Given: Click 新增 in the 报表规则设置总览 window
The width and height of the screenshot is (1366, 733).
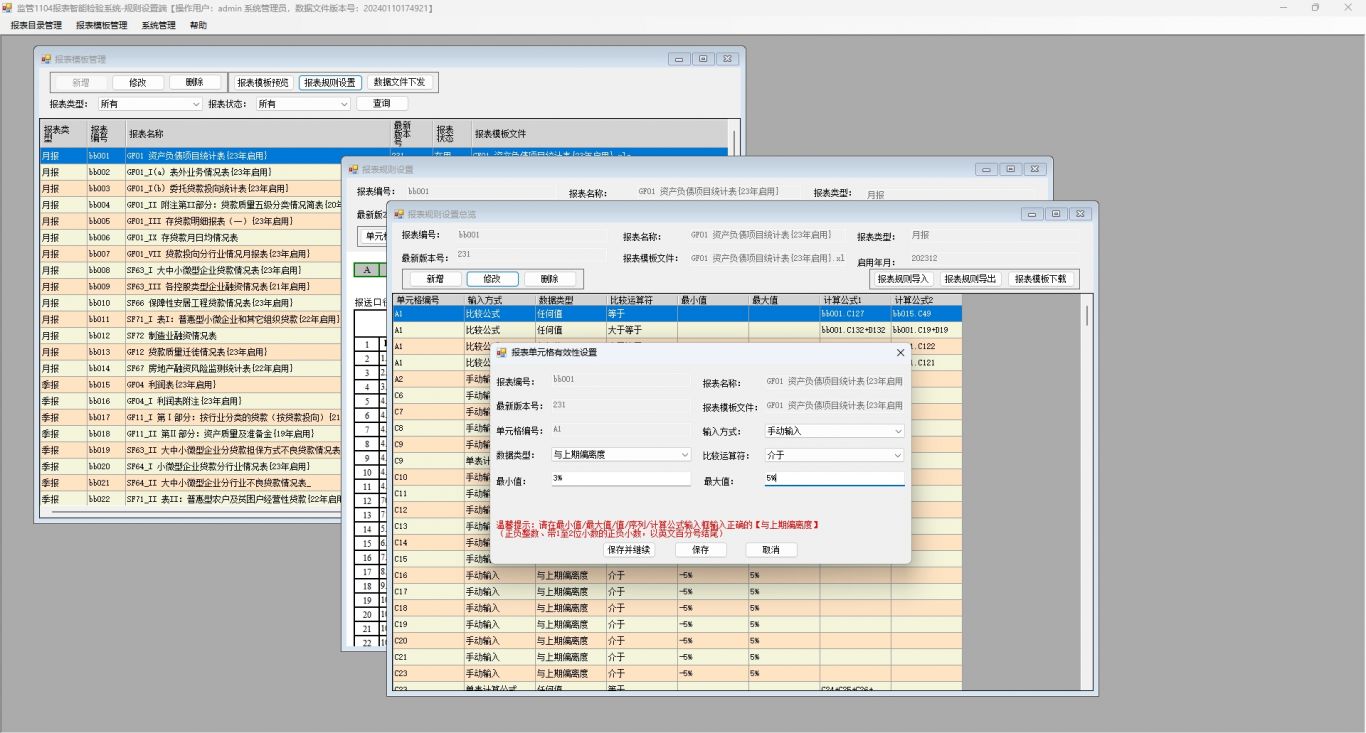Looking at the screenshot, I should tap(435, 279).
